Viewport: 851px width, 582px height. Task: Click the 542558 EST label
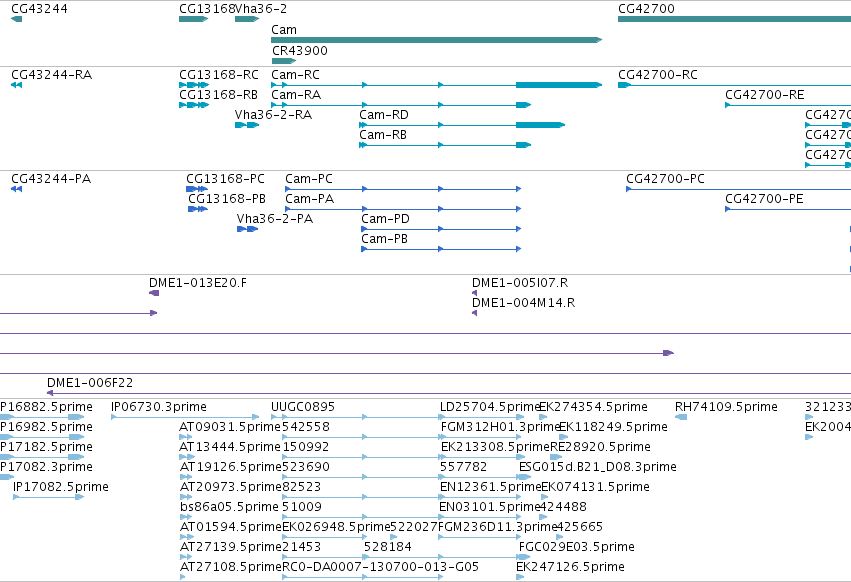coord(306,427)
